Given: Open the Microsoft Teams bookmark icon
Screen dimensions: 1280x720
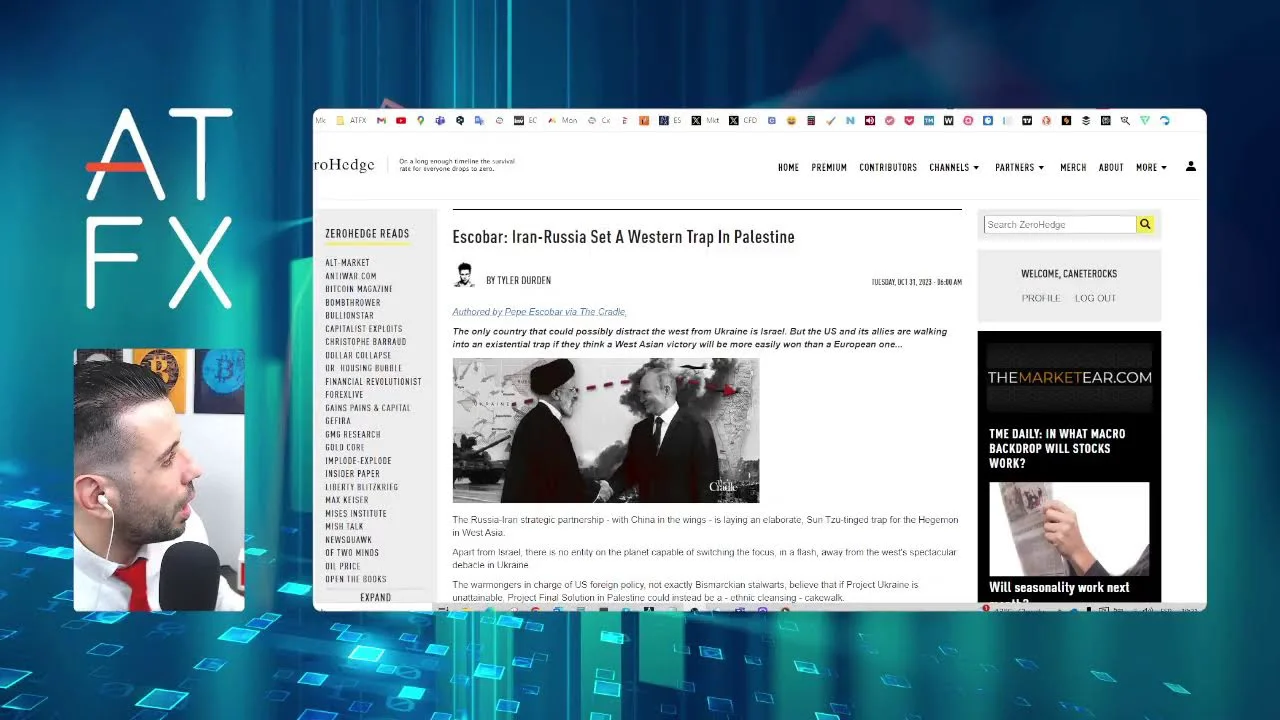Looking at the screenshot, I should (440, 121).
